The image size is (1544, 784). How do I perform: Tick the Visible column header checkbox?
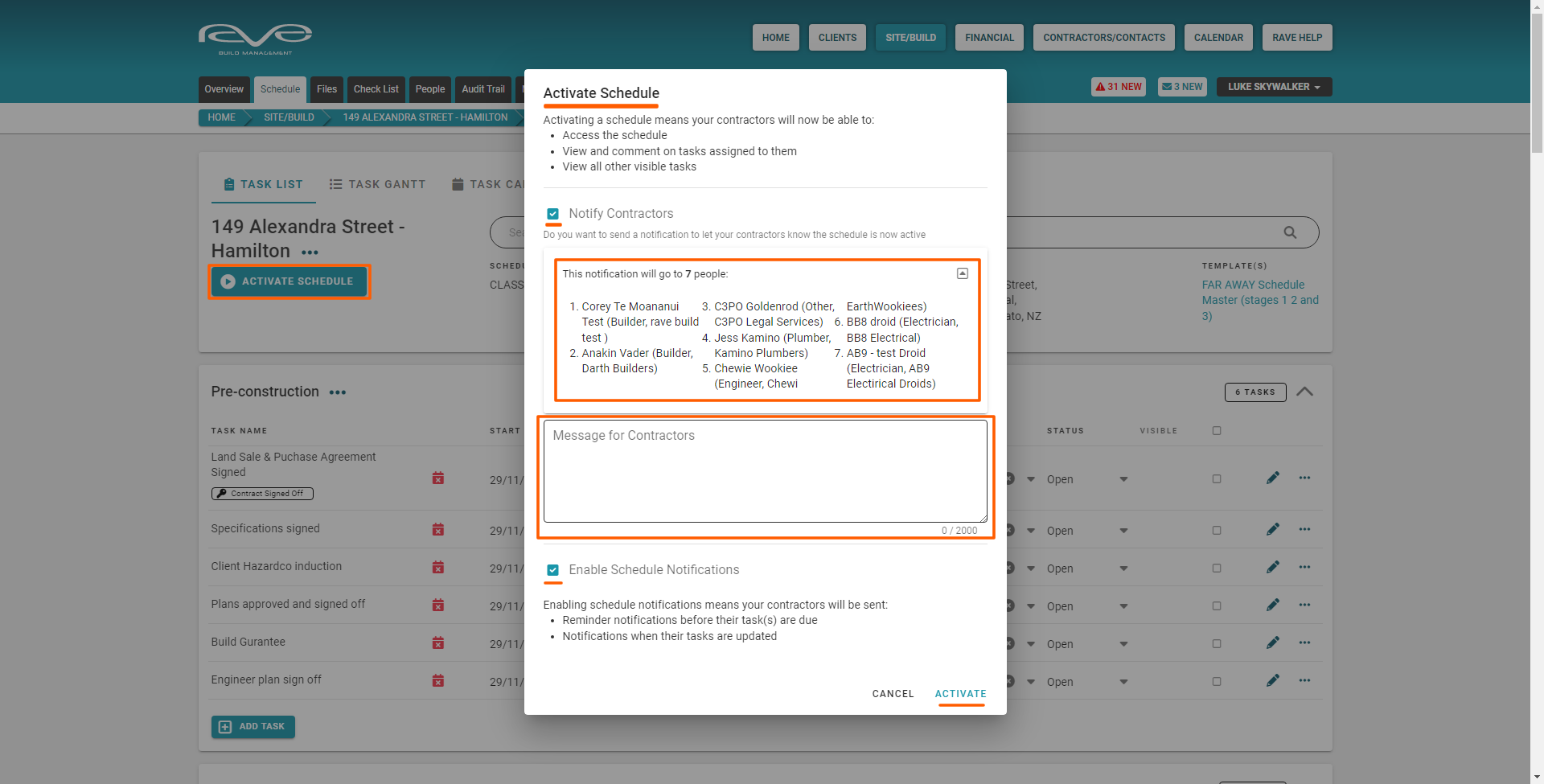click(x=1217, y=431)
